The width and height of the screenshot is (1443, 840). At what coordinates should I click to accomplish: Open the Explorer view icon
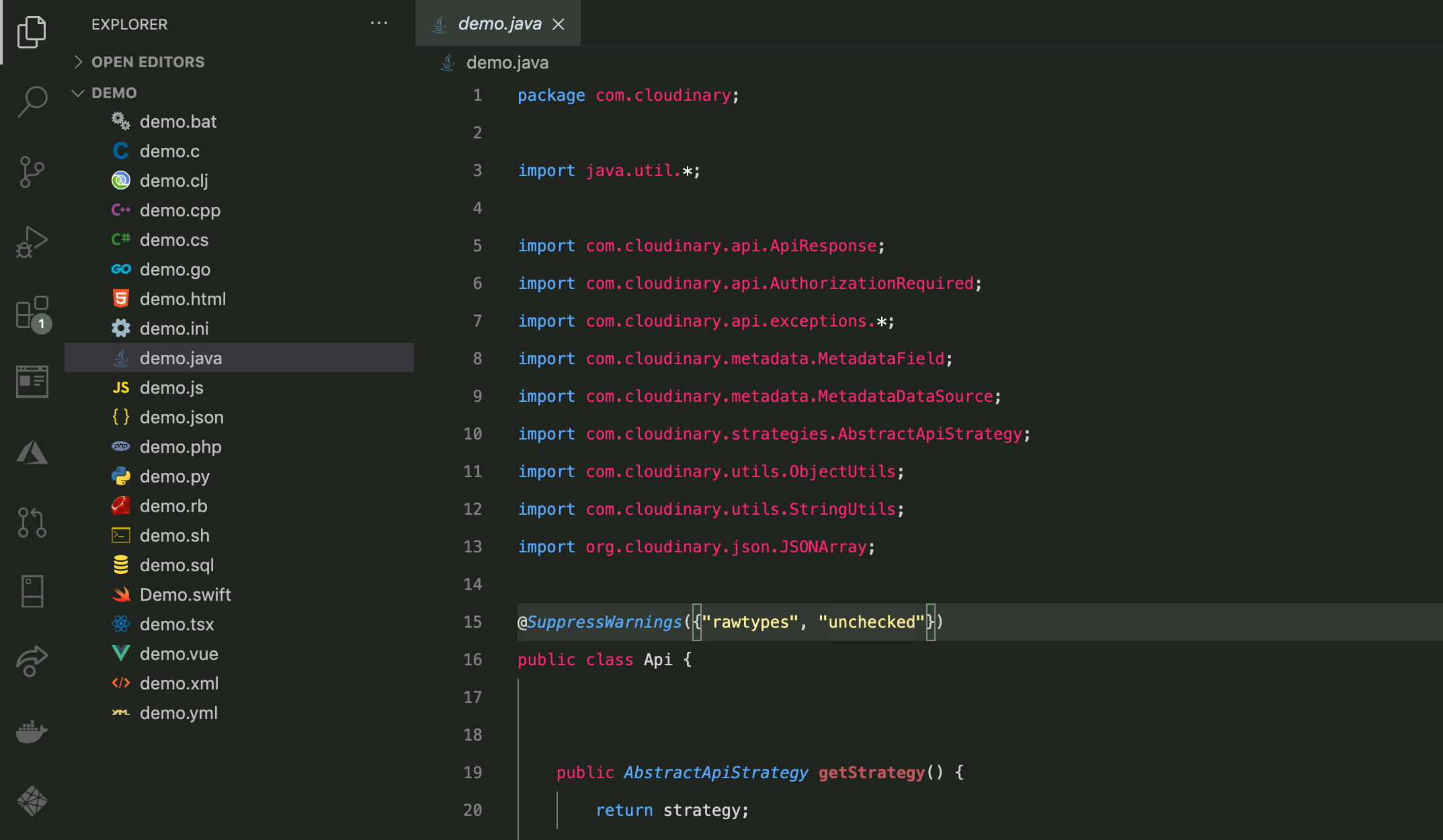point(32,32)
